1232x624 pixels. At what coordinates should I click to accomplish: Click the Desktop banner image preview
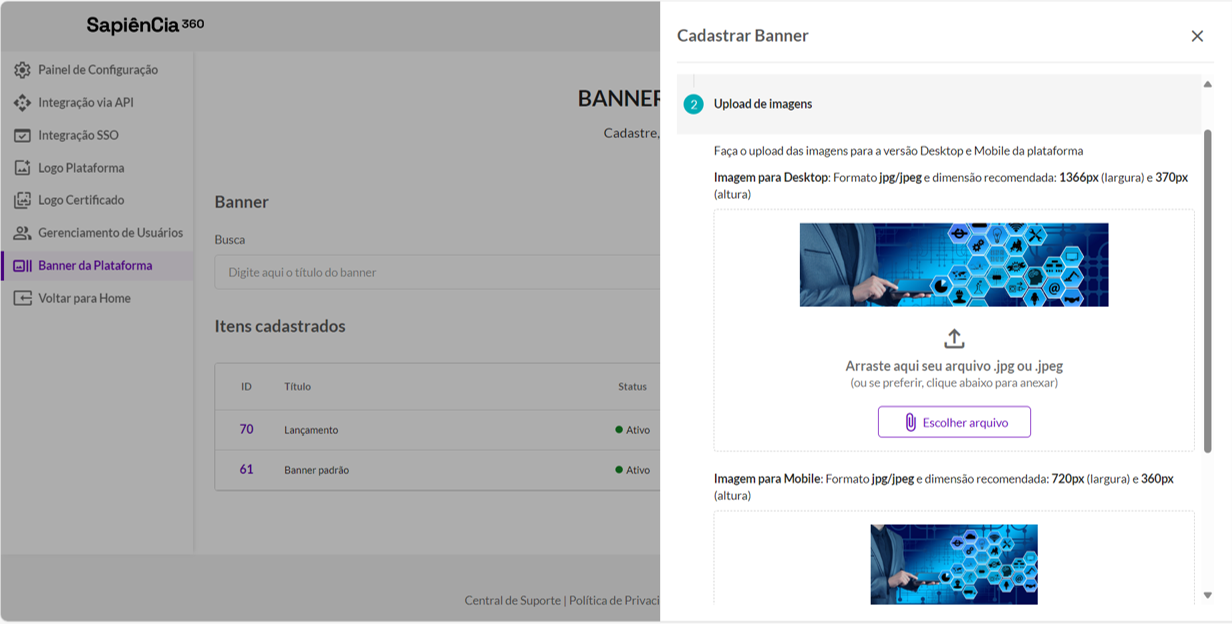click(x=954, y=264)
